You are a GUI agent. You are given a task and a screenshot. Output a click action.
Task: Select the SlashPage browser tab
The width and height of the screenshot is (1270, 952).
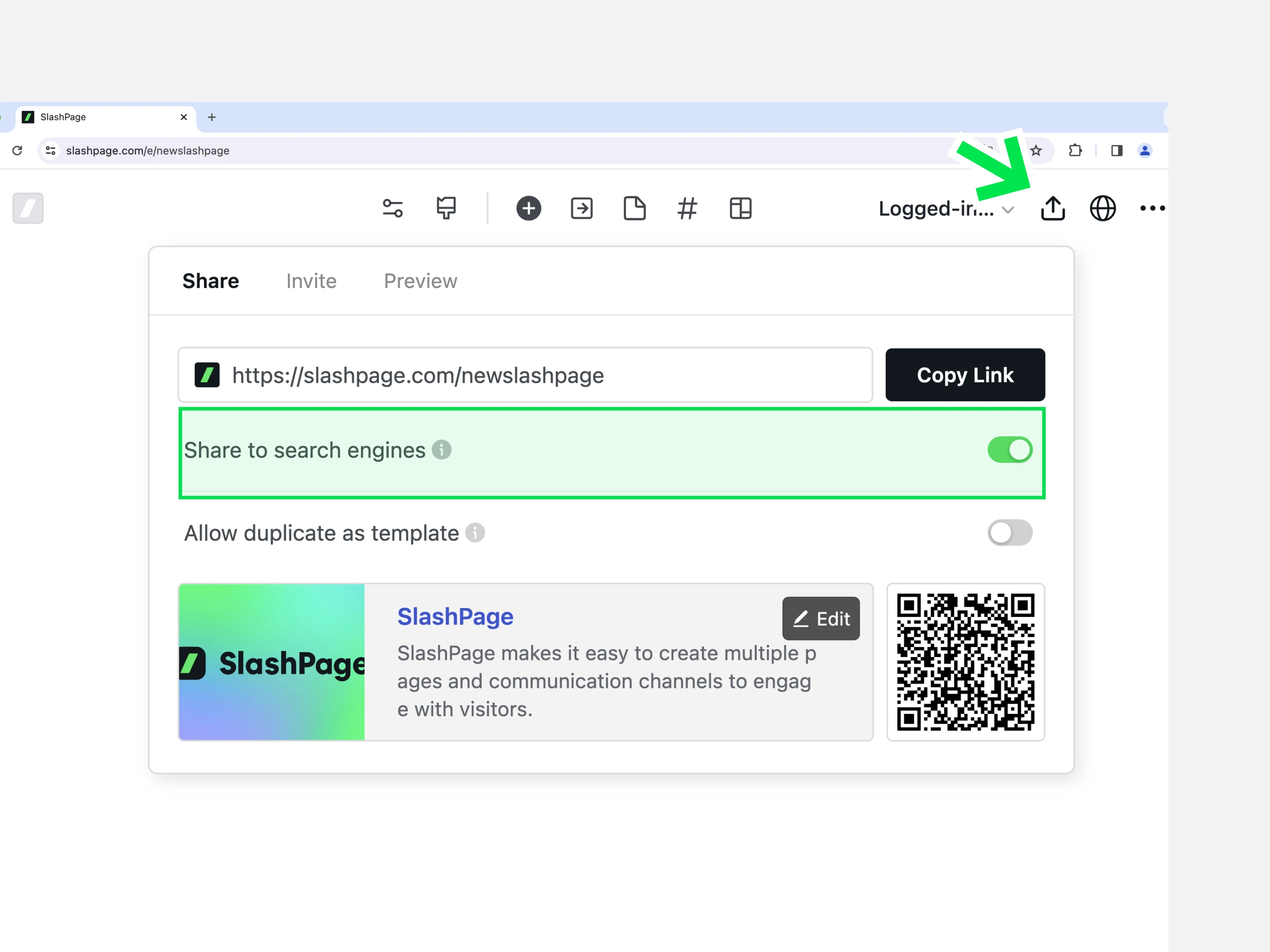pyautogui.click(x=106, y=117)
